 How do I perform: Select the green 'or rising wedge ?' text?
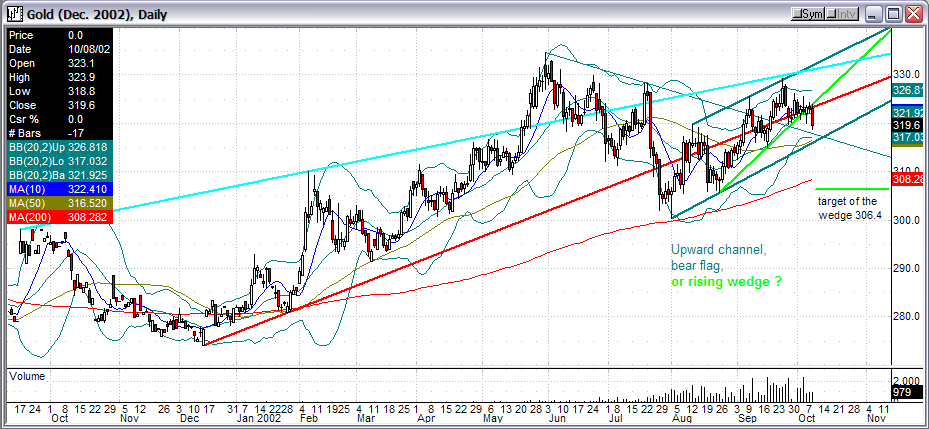725,284
